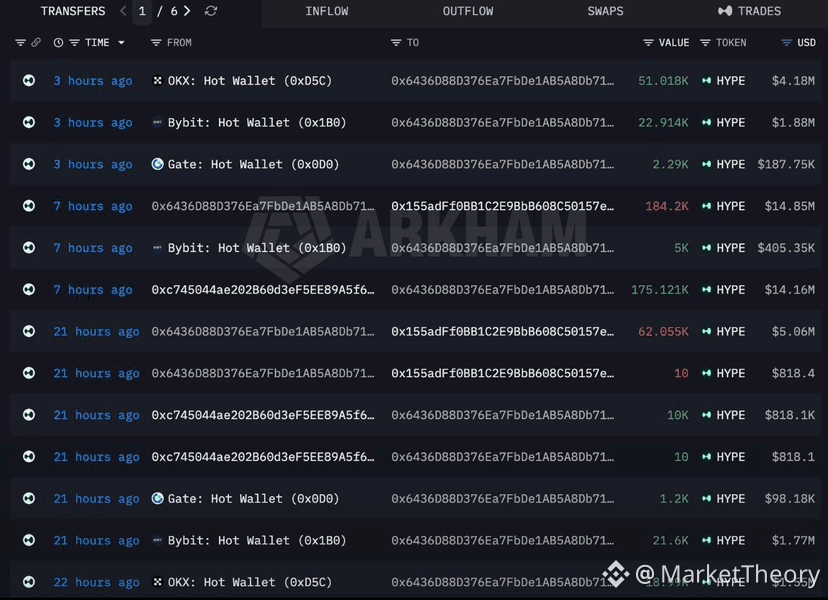
Task: Click the refresh transfers icon
Action: [x=211, y=11]
